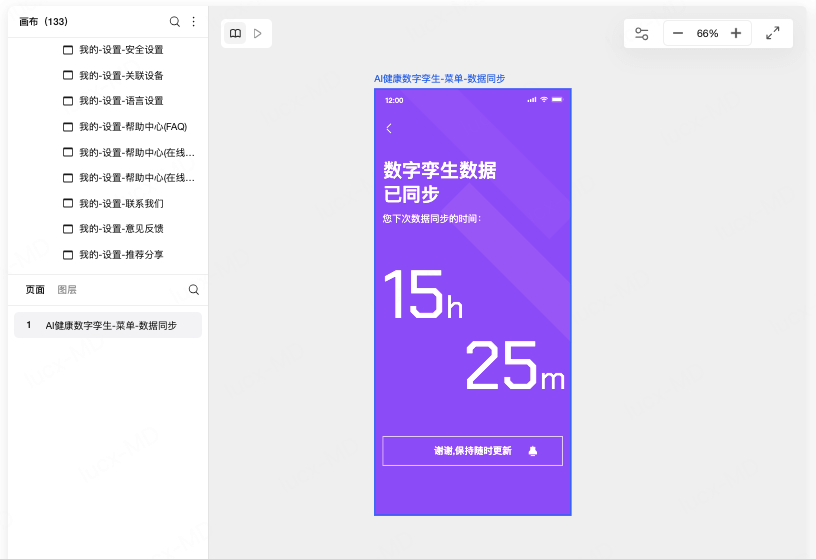Screen dimensions: 816x559
Task: Select page AI健康数字孪生-菜单-数据同步 in list
Action: tap(108, 325)
